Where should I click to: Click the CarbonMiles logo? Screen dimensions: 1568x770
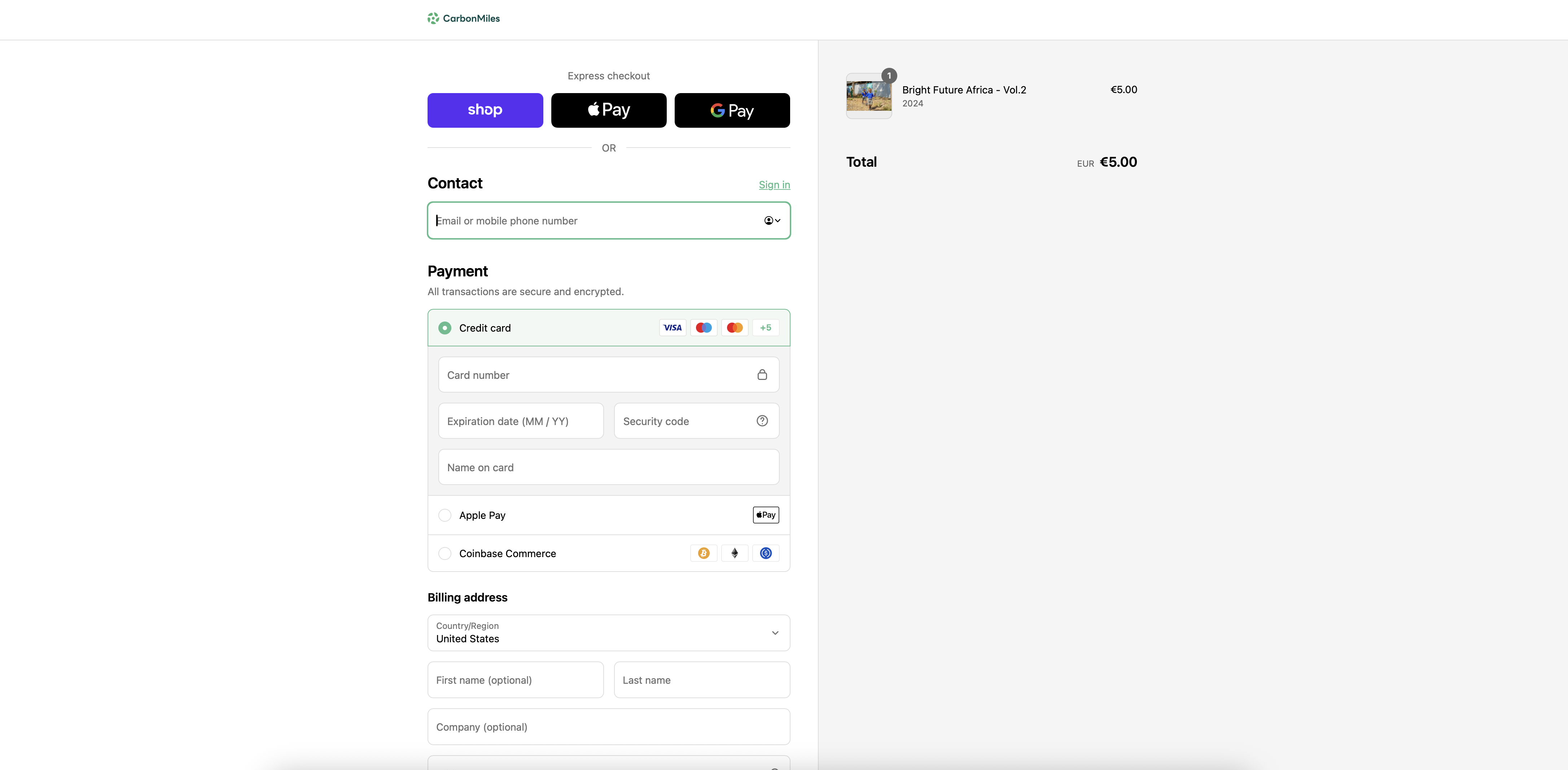point(463,18)
